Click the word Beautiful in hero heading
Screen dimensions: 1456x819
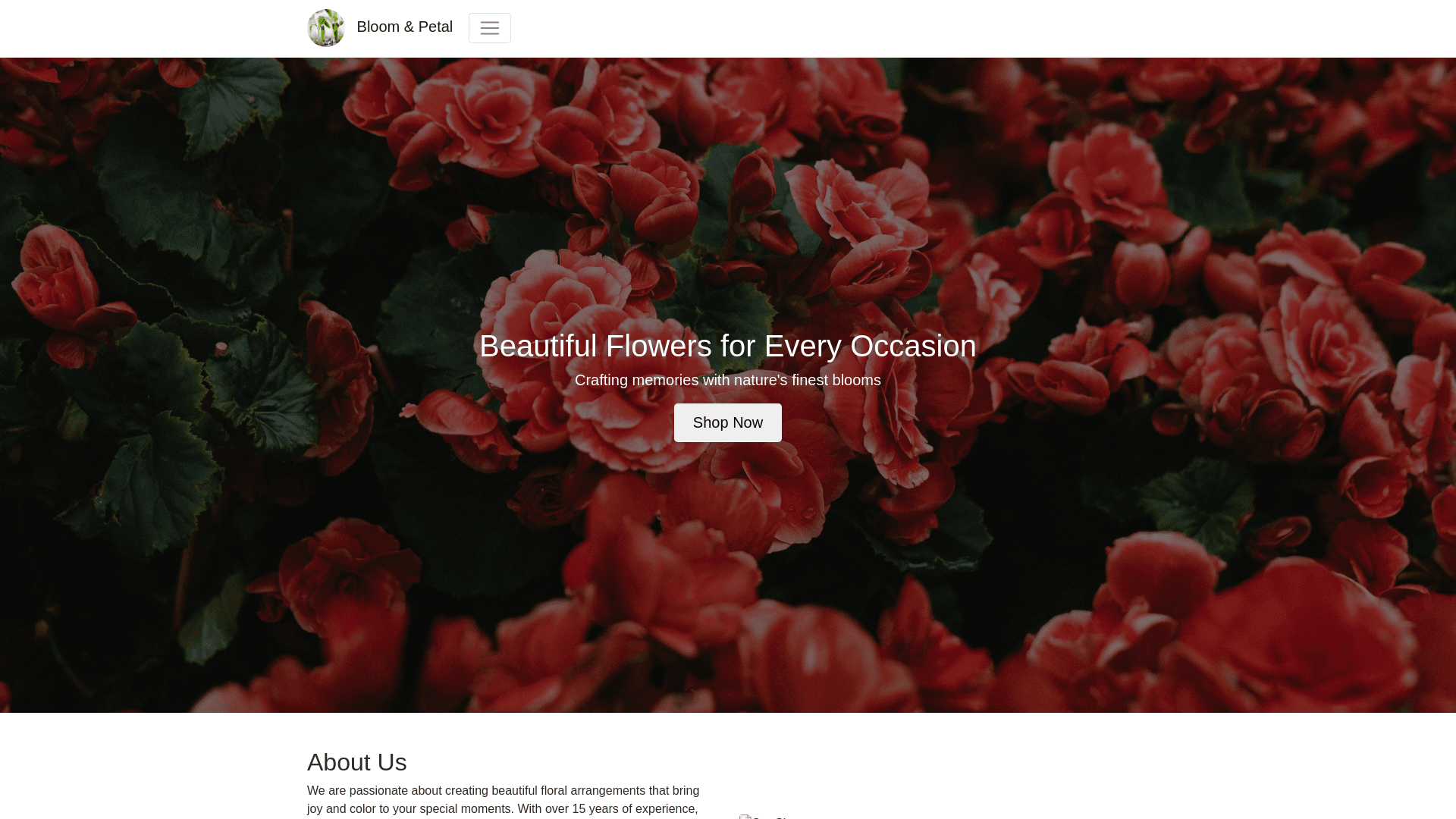tap(538, 346)
